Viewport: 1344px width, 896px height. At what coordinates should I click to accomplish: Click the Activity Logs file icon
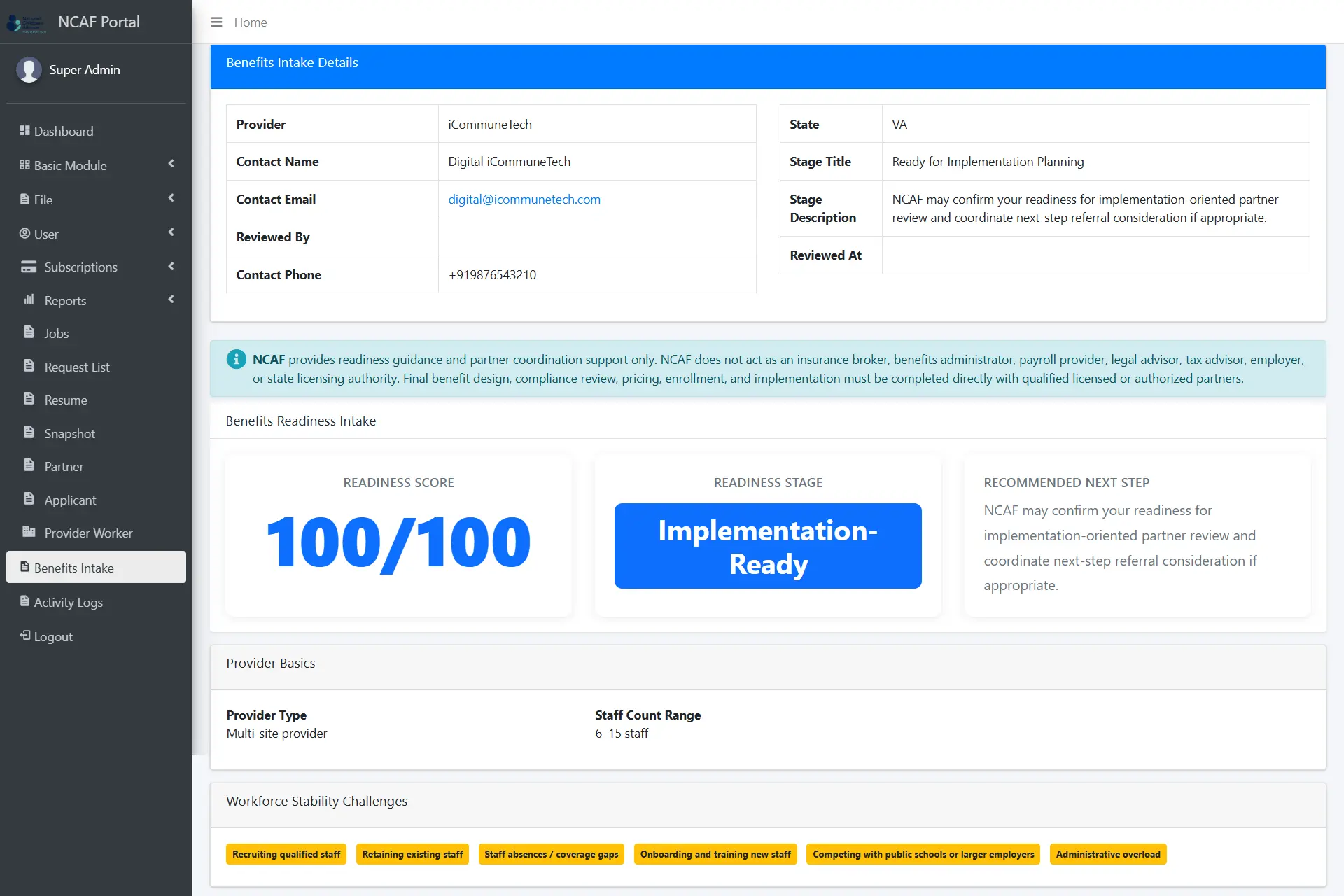[24, 601]
